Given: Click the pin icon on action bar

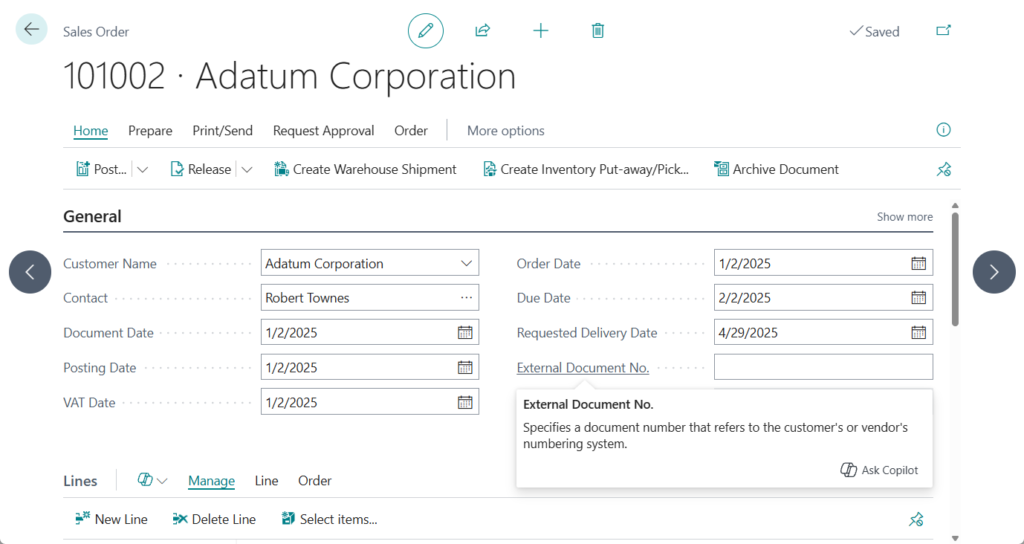Looking at the screenshot, I should tap(943, 170).
